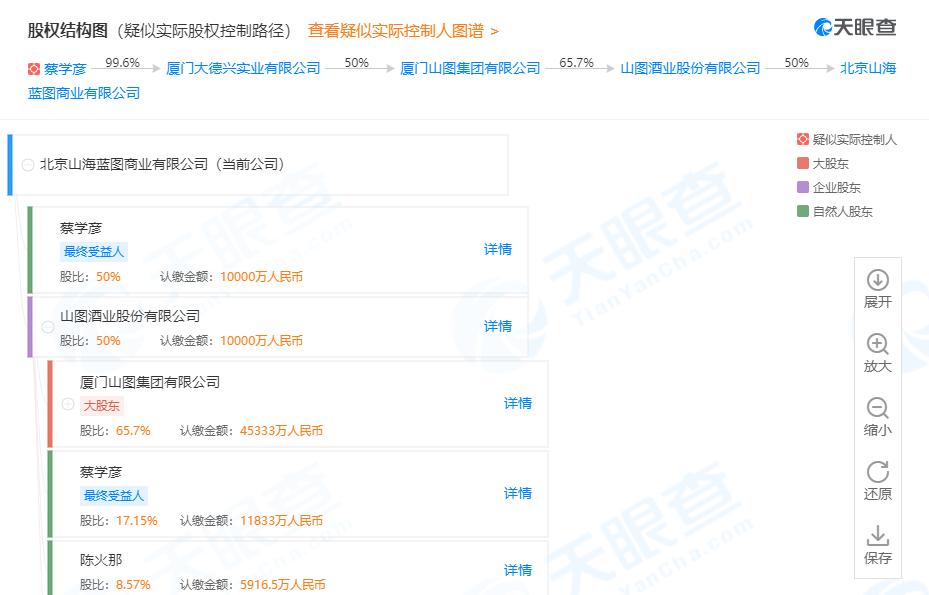Click the 99.6% percentage in control path
Image resolution: width=929 pixels, height=595 pixels.
[x=123, y=63]
